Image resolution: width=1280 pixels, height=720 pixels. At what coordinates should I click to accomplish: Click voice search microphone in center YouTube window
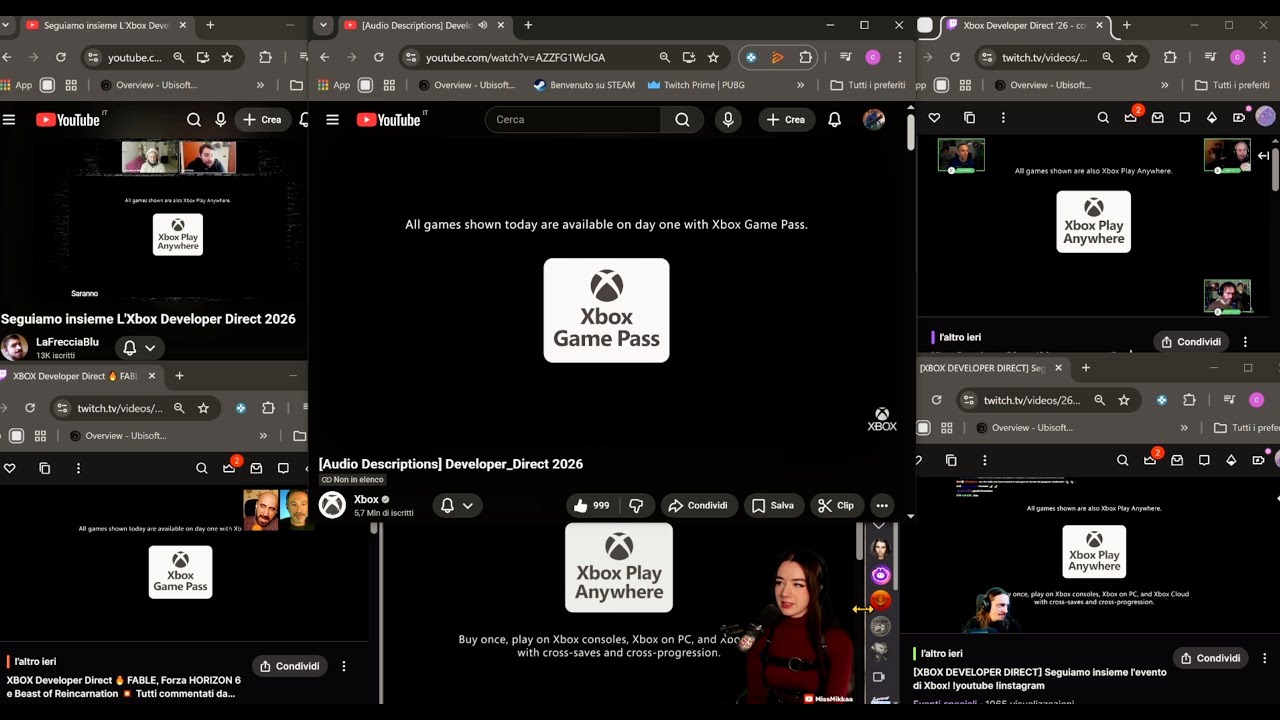point(728,120)
